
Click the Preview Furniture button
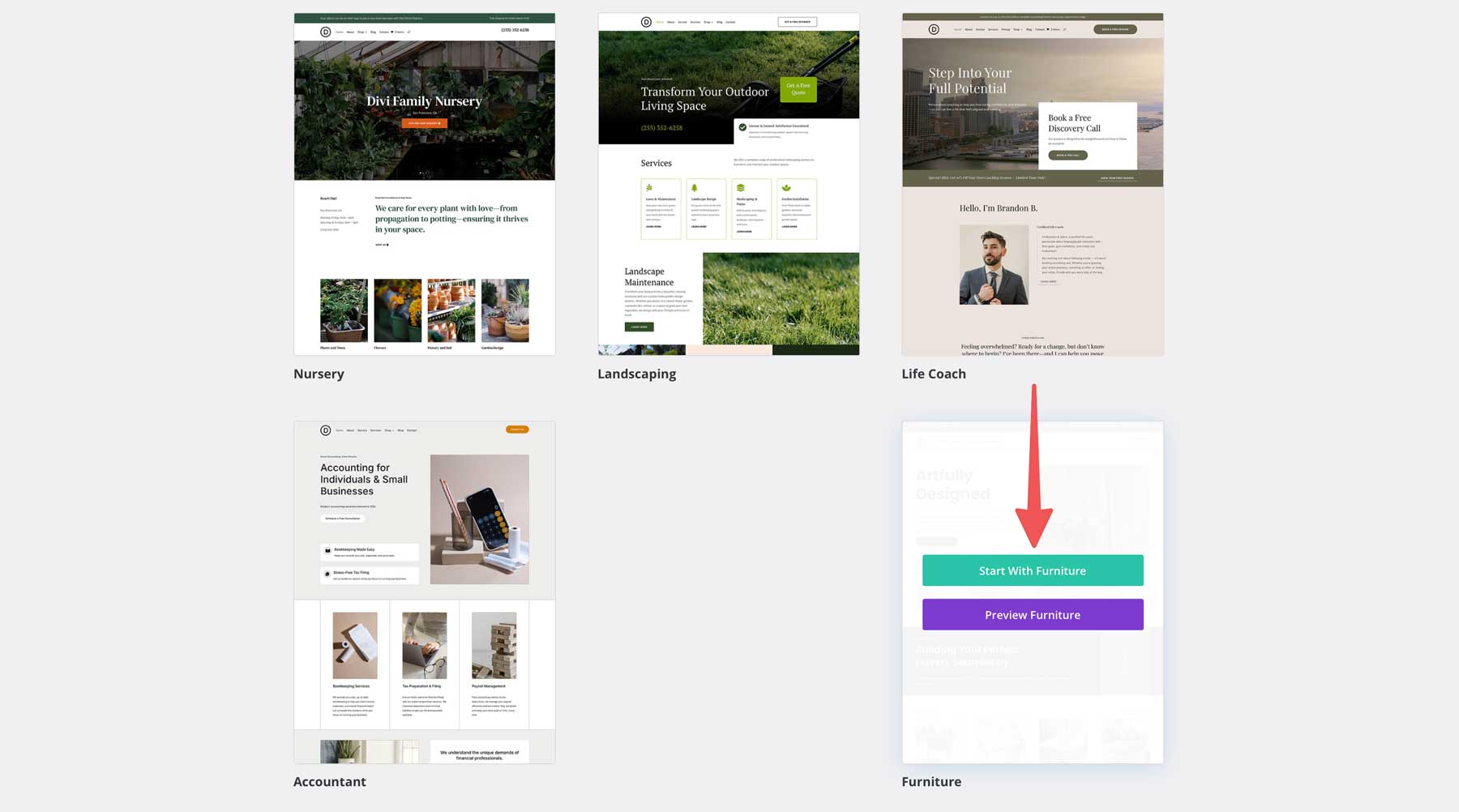1033,614
